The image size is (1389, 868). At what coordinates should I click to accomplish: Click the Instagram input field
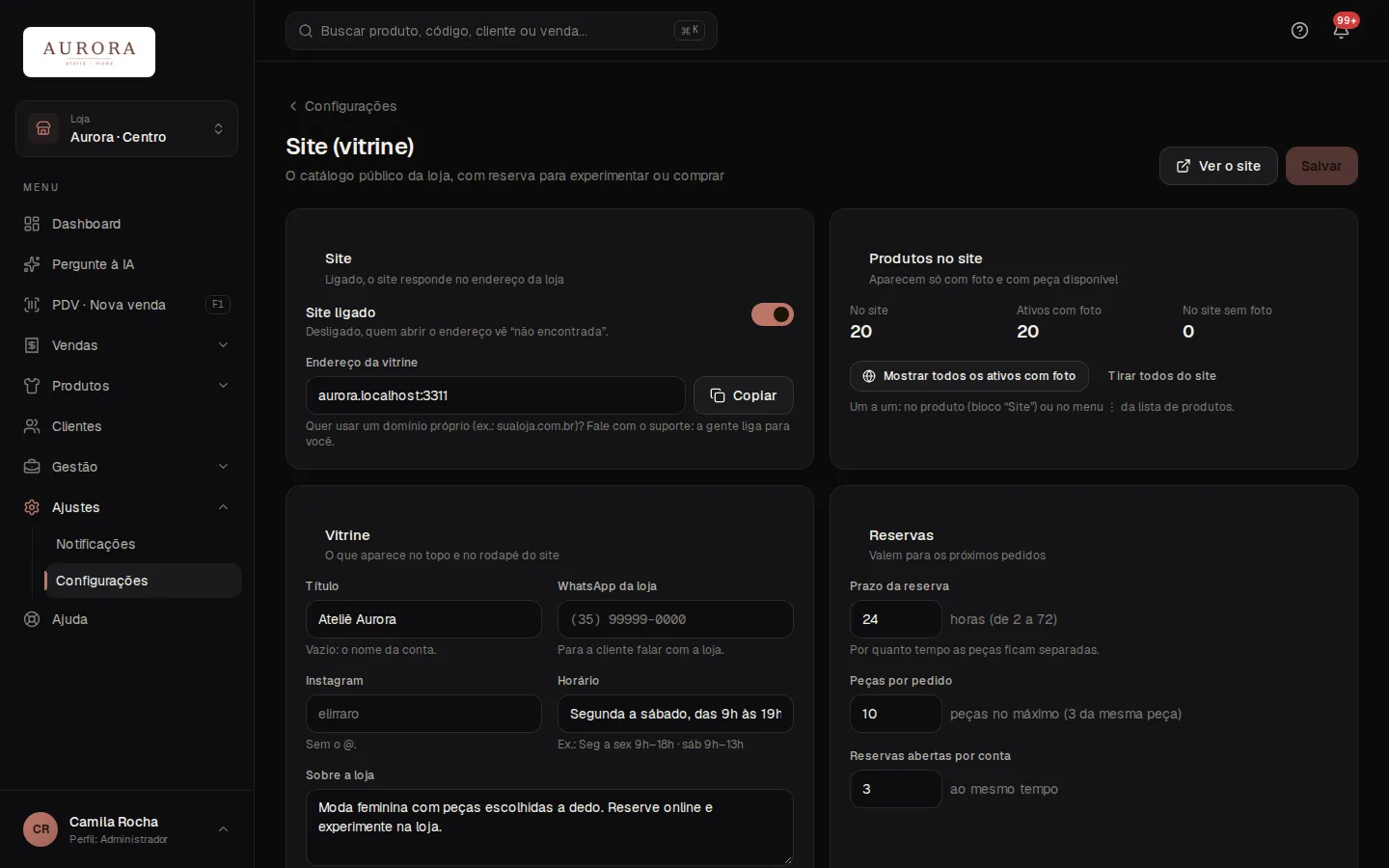(423, 714)
